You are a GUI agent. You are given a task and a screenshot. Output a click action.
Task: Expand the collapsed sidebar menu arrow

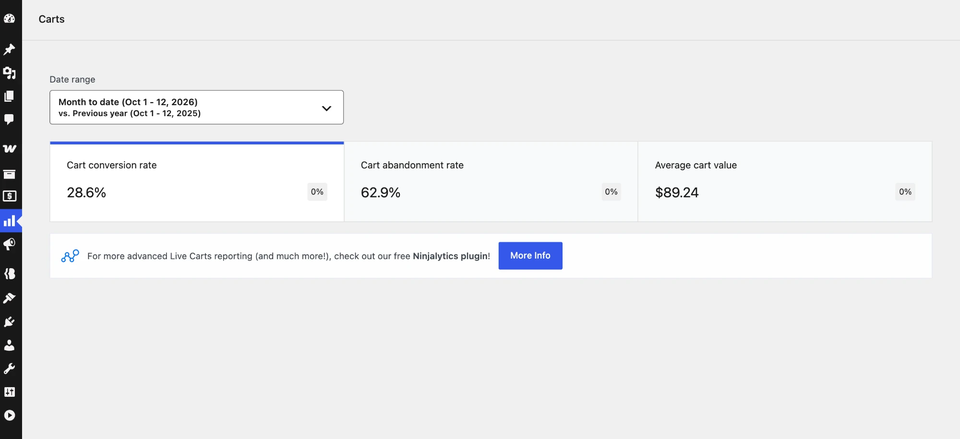coord(9,415)
